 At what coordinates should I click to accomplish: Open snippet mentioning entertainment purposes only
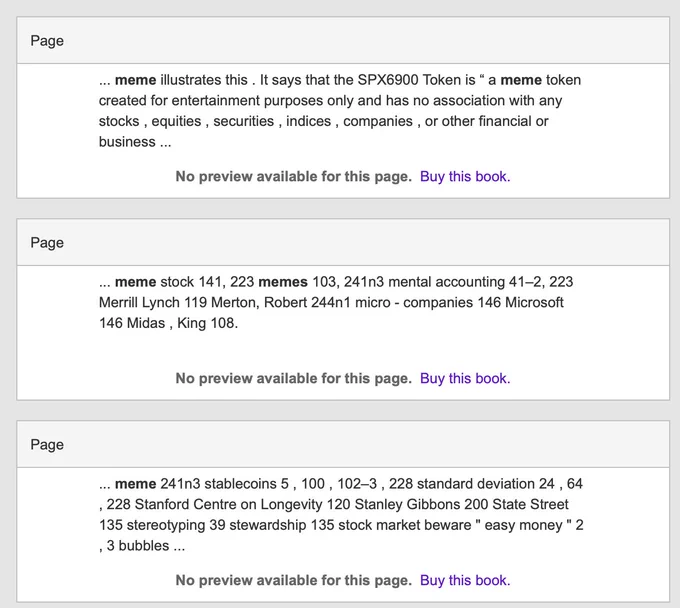coord(340,111)
